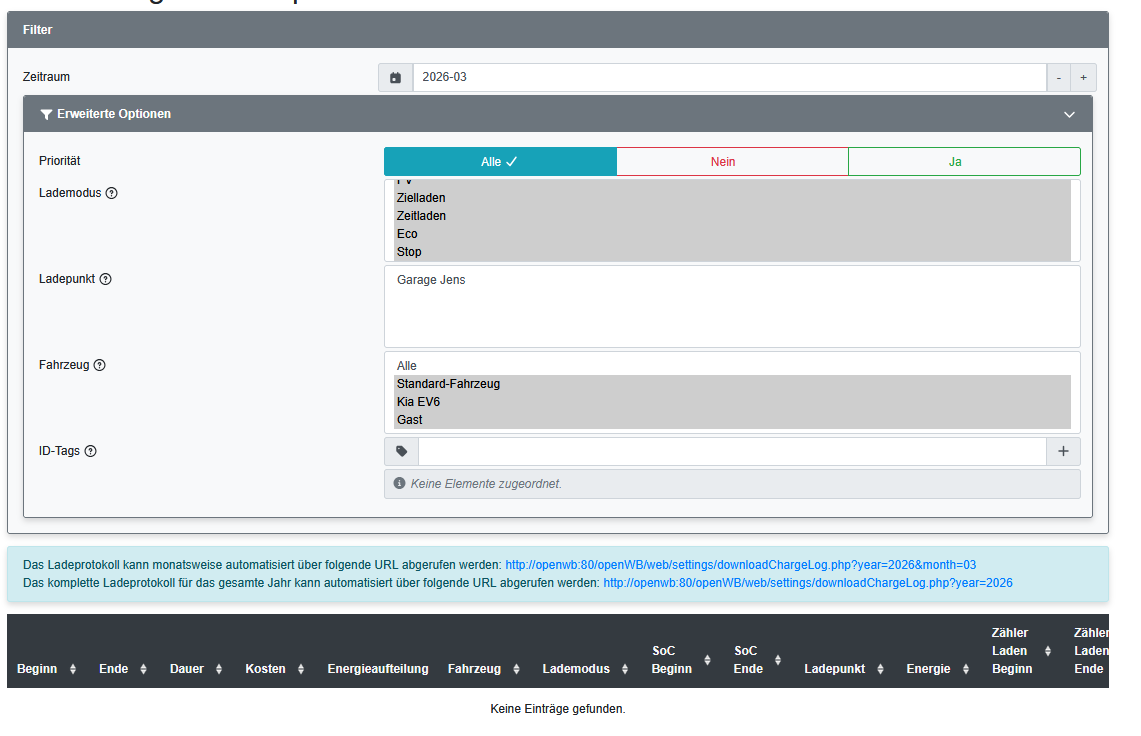Click the tag icon beside the ID-Tags field

pyautogui.click(x=401, y=451)
